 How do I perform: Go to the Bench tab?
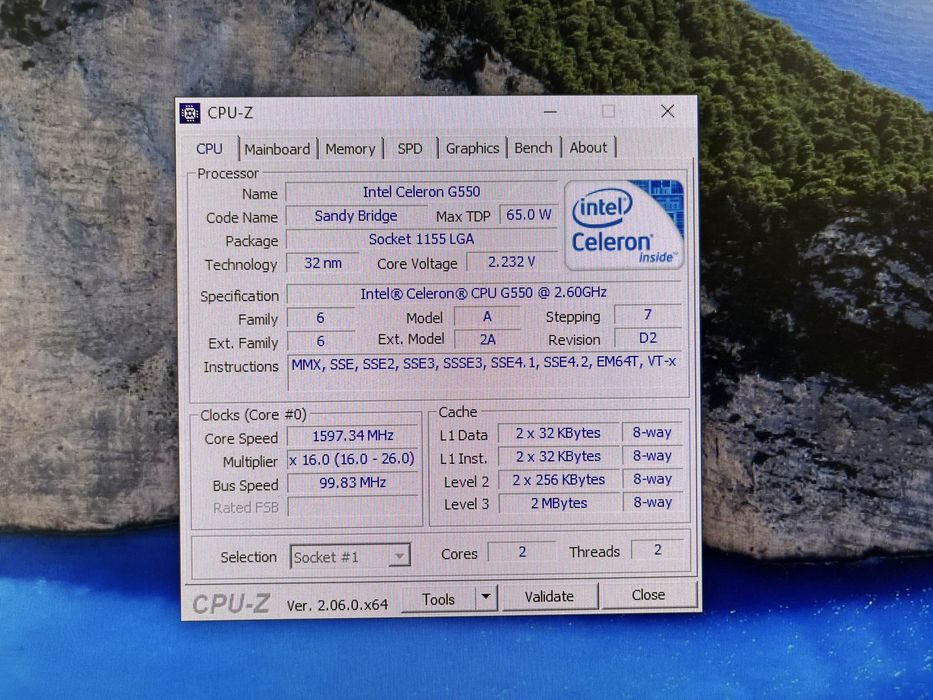[533, 148]
